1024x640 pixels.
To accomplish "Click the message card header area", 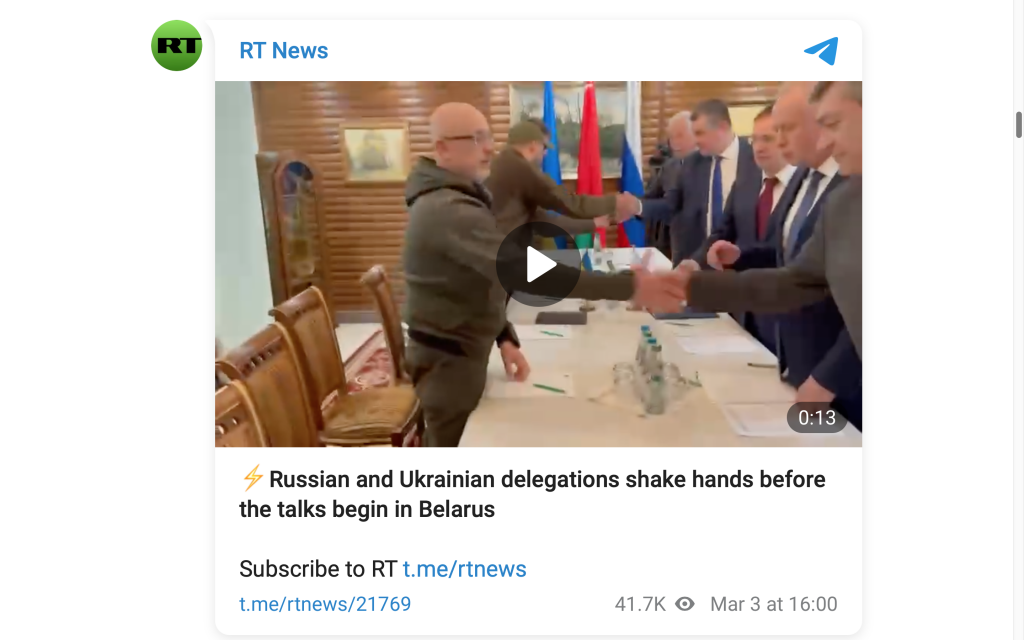I will coord(538,50).
